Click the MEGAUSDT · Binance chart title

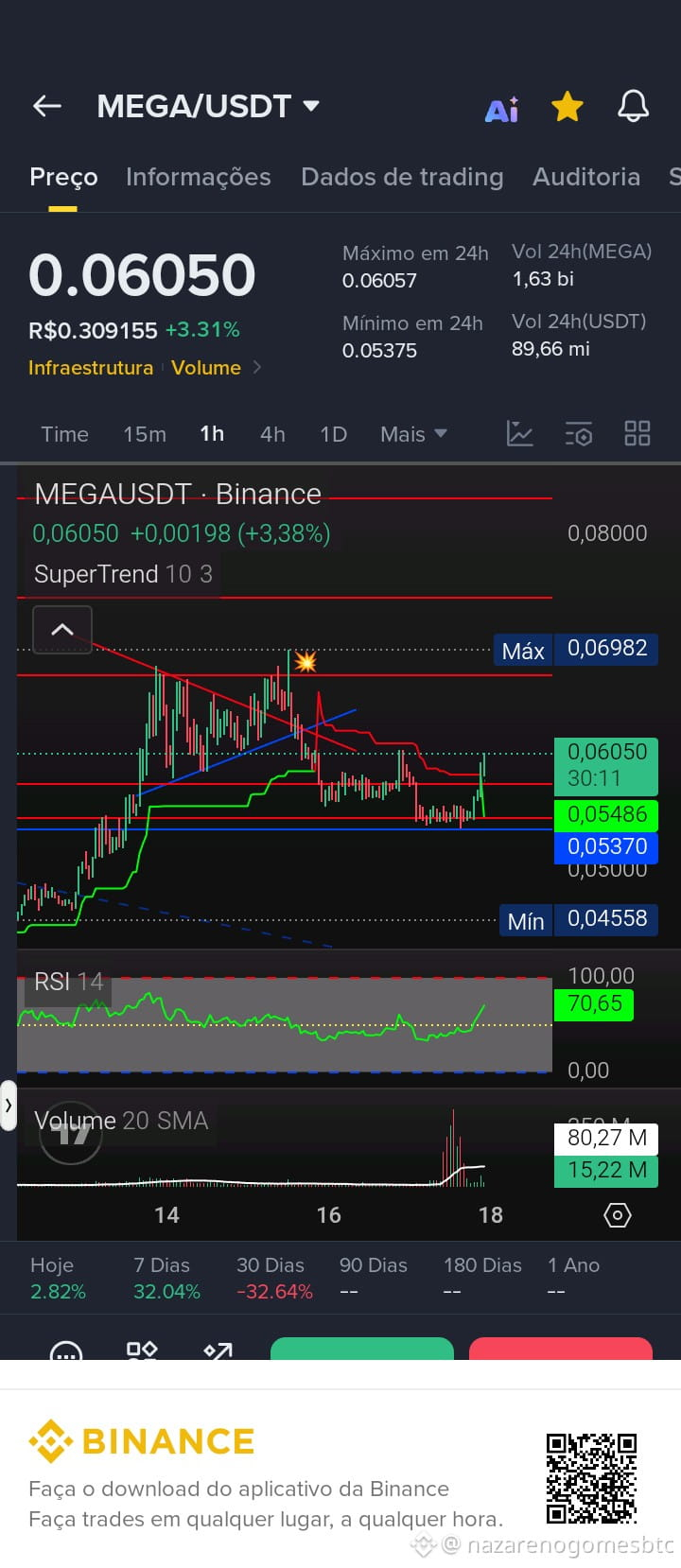(x=178, y=494)
